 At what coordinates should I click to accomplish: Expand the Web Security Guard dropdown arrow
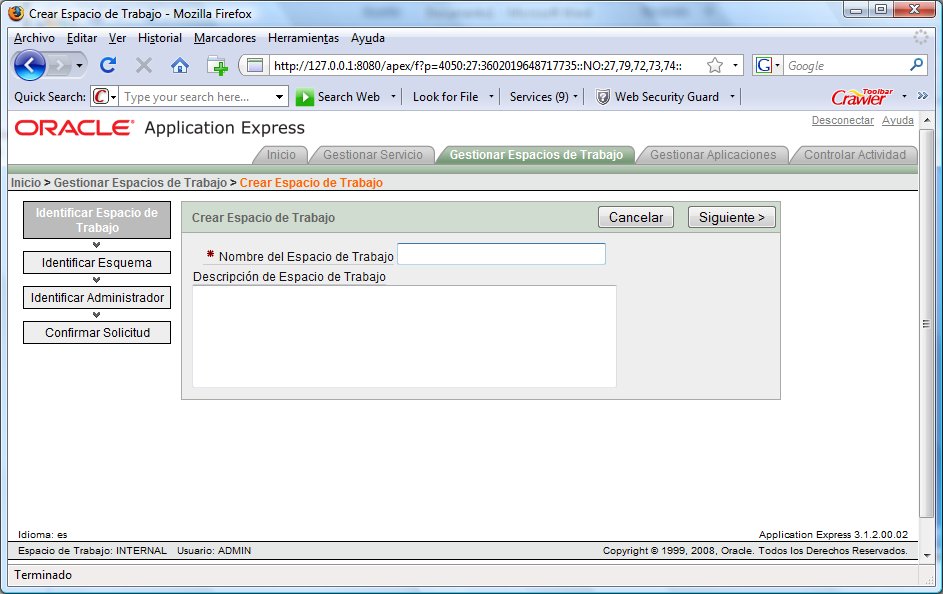pos(732,96)
